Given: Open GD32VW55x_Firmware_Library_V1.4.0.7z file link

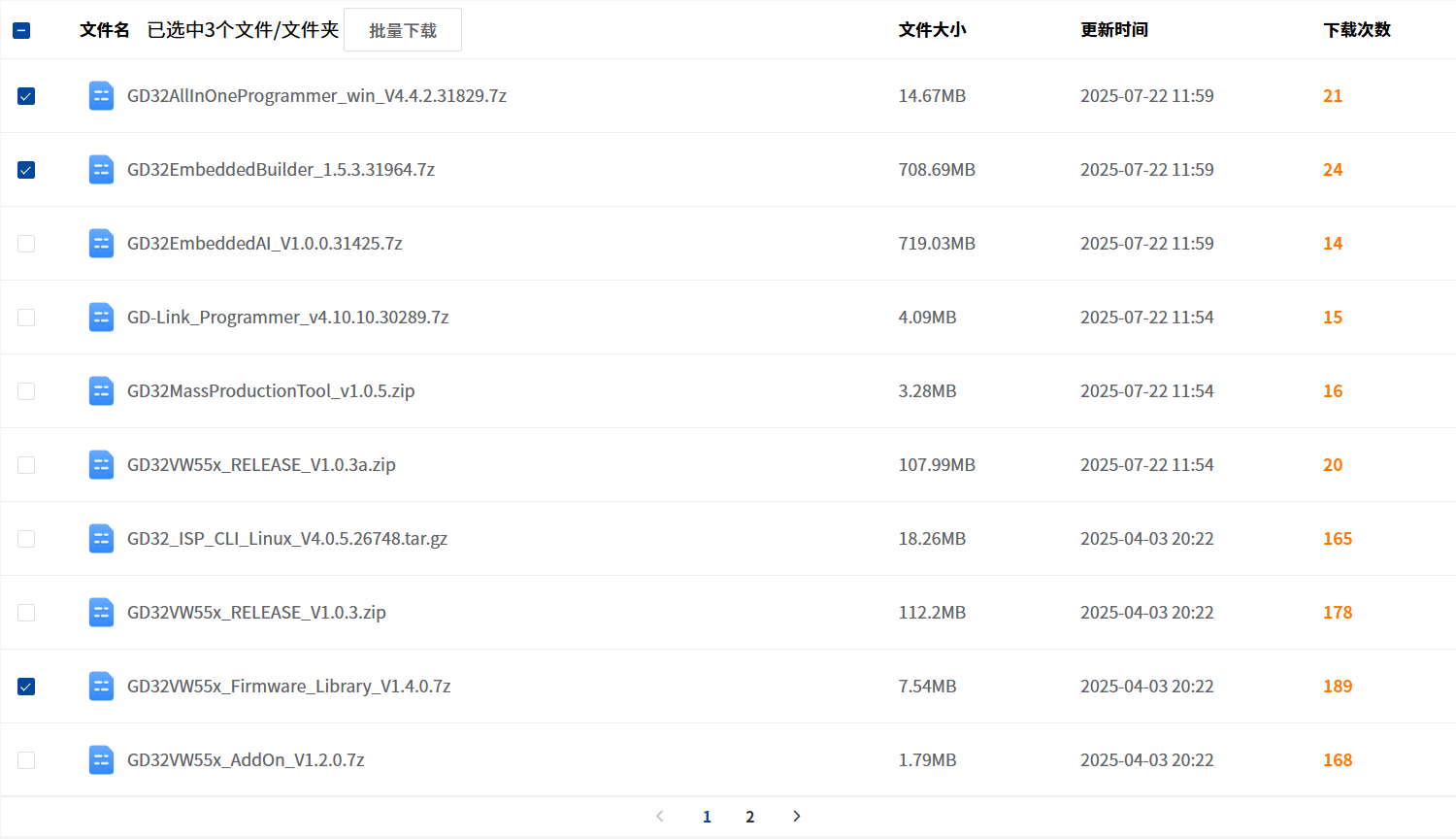Looking at the screenshot, I should [289, 687].
